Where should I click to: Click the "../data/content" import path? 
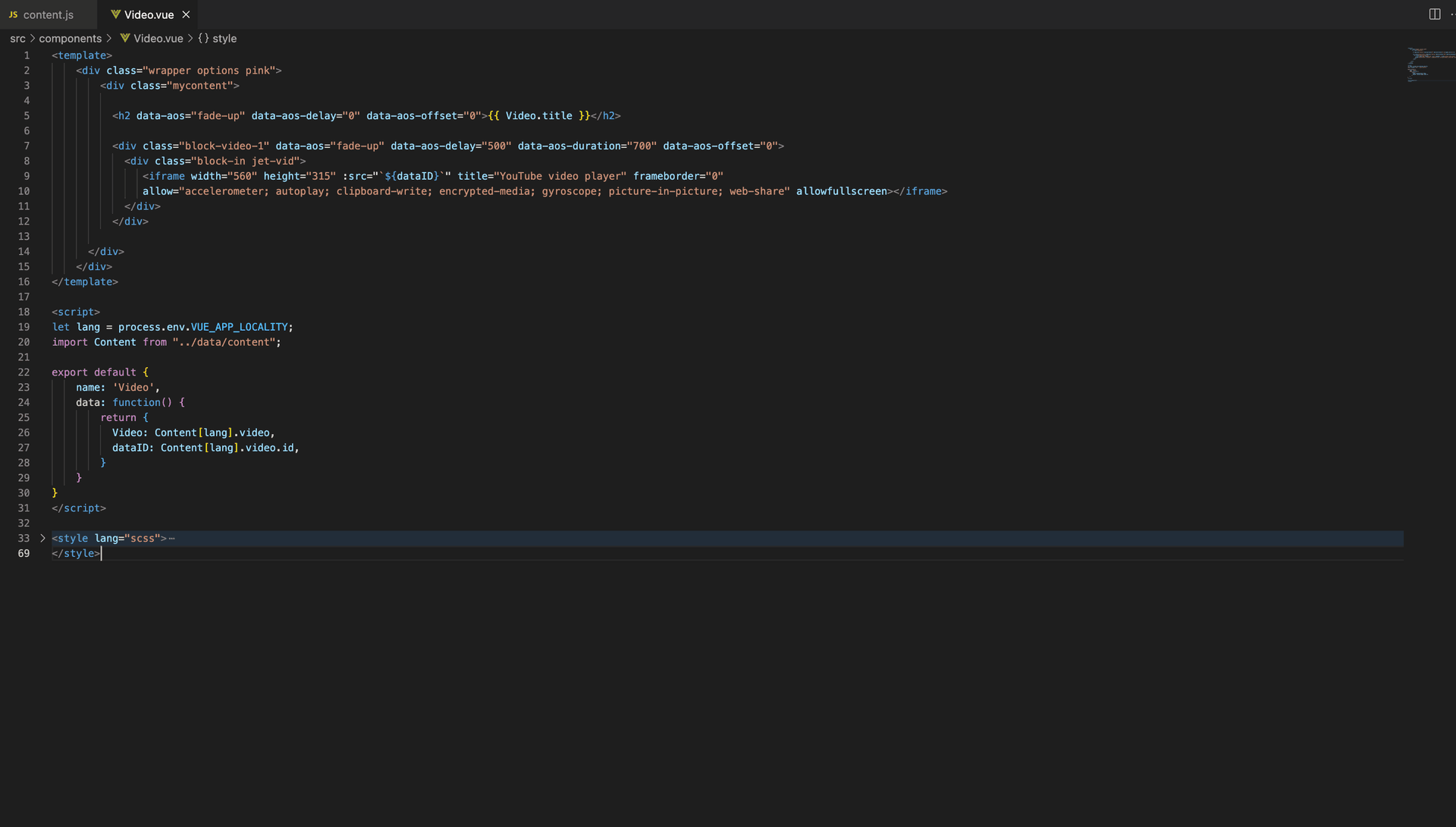click(x=224, y=342)
